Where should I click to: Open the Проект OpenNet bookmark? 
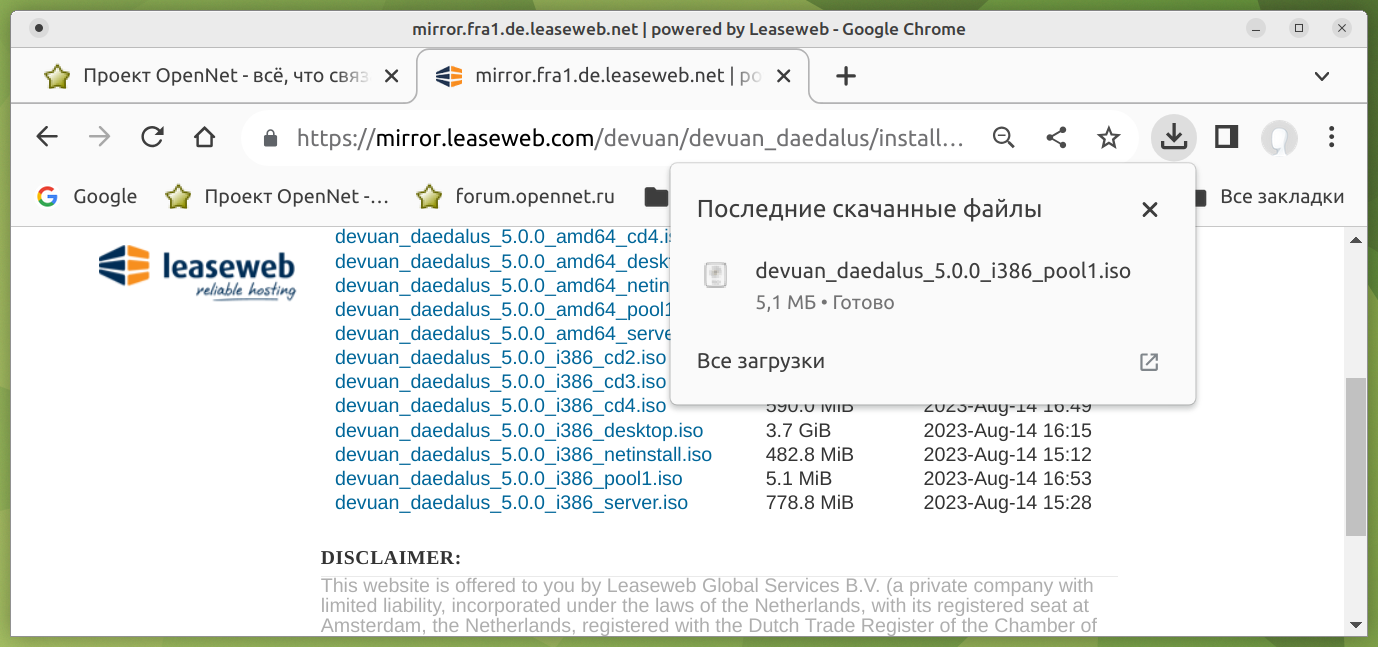coord(277,196)
